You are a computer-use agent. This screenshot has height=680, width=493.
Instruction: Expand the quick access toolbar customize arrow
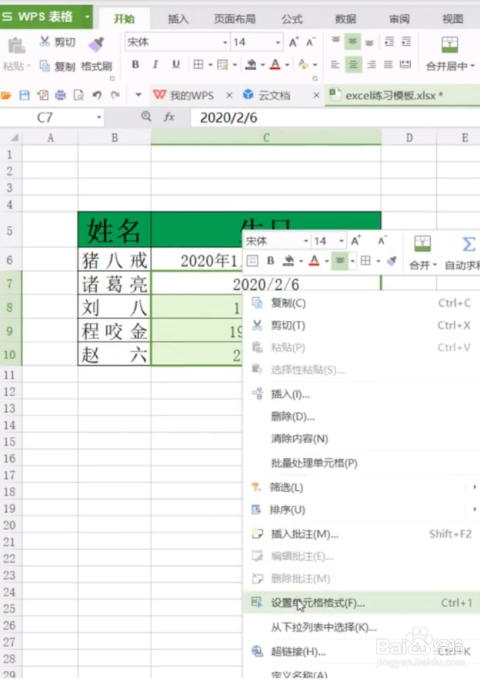[x=138, y=95]
